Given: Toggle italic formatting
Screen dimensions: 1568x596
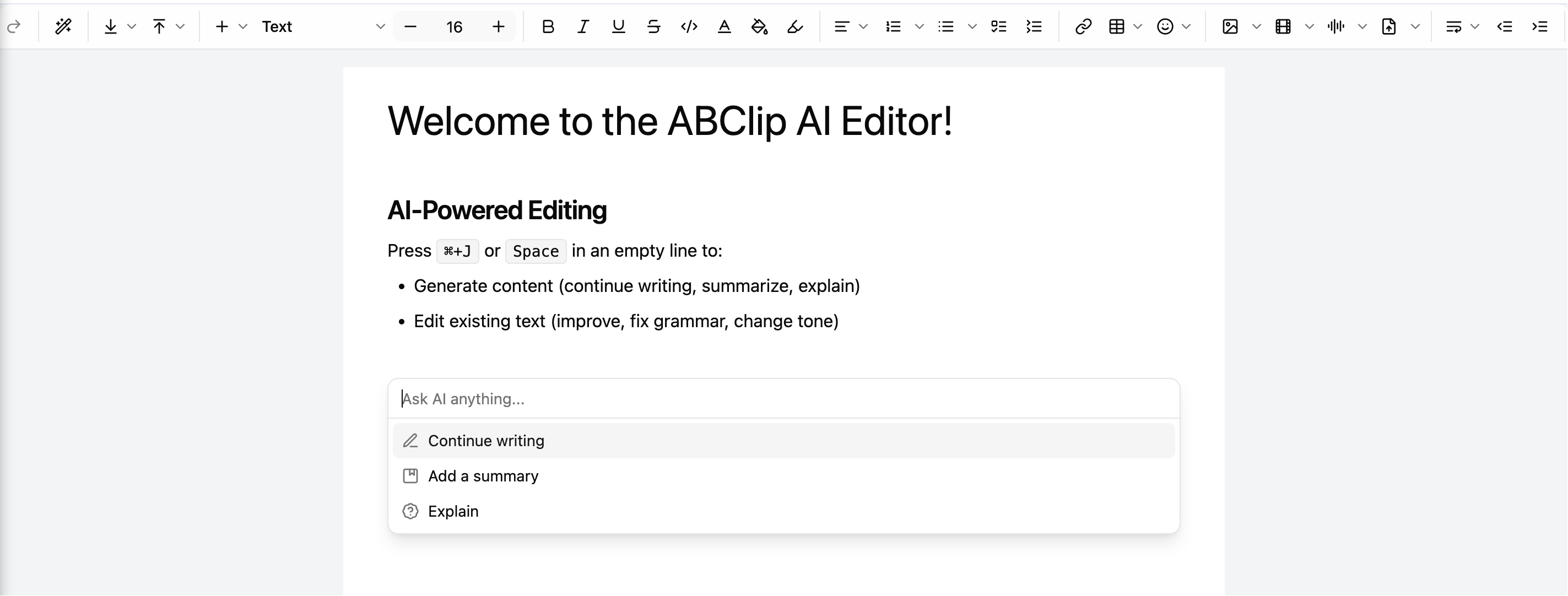Looking at the screenshot, I should pyautogui.click(x=582, y=26).
